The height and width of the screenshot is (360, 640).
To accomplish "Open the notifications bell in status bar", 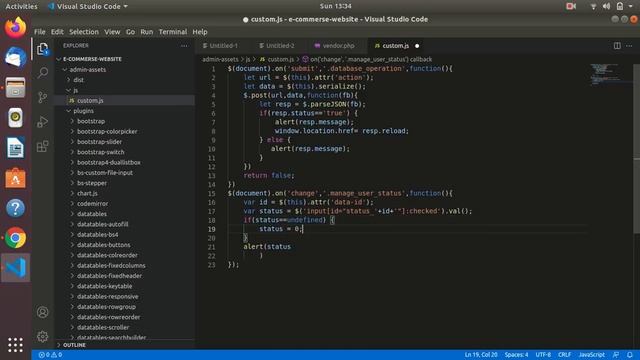I will tap(629, 355).
